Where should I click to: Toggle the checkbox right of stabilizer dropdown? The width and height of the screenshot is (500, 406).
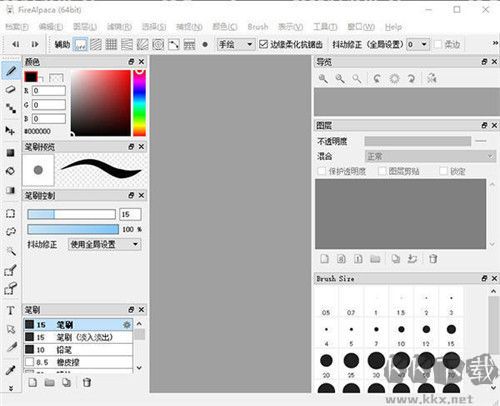click(x=438, y=44)
